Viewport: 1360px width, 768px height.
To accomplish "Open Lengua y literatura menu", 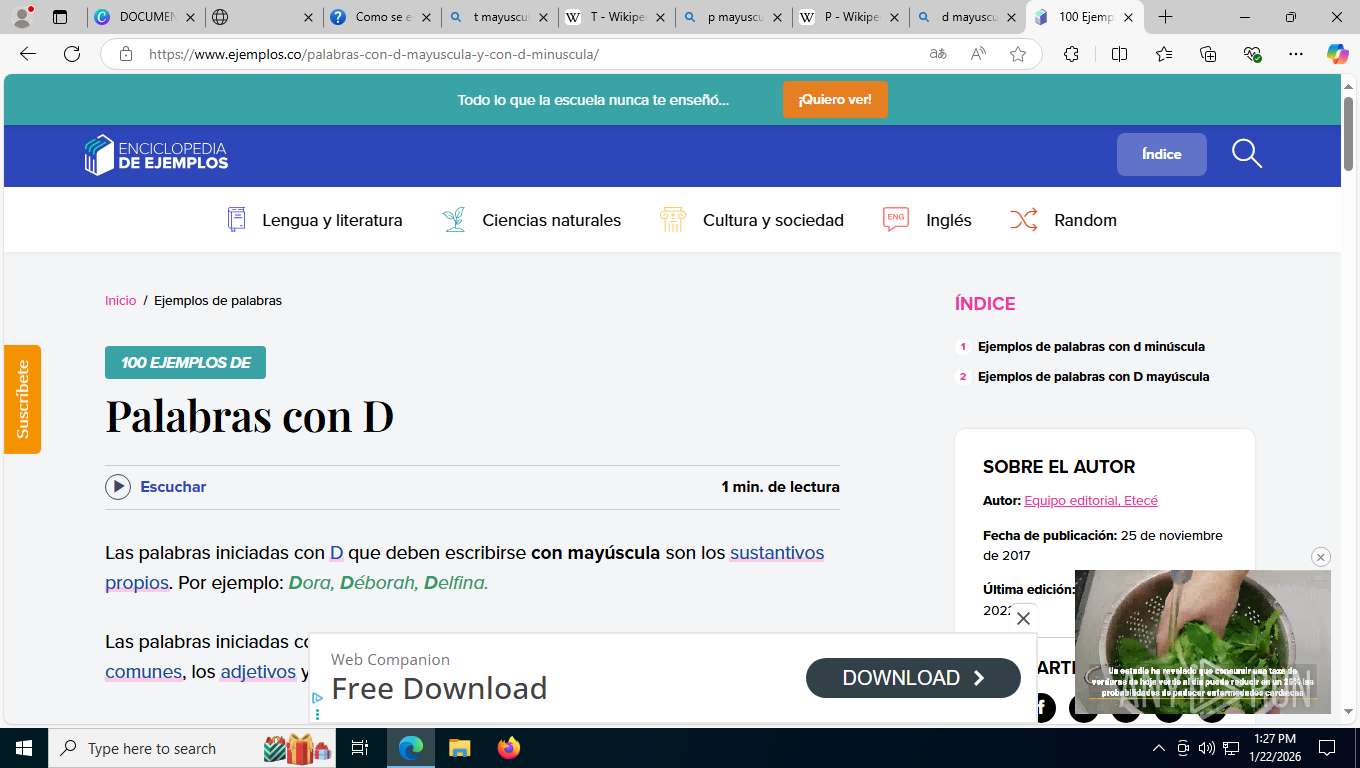I will tap(314, 220).
